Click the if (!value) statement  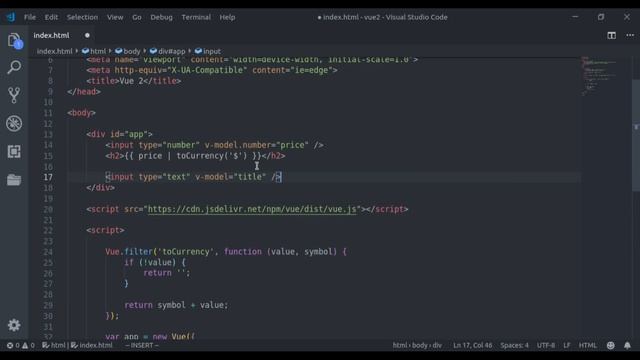coord(155,262)
